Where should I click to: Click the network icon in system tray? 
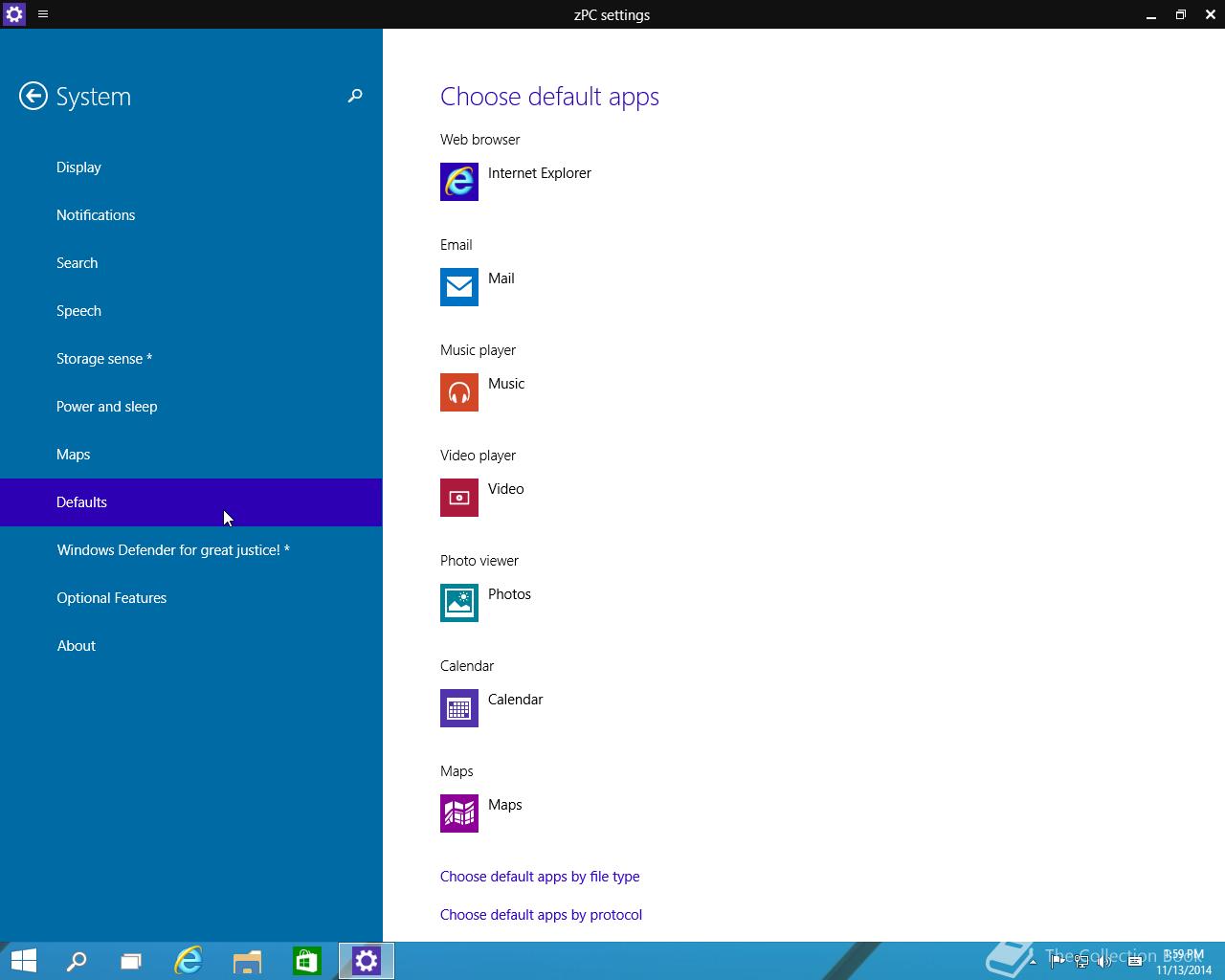[1081, 961]
